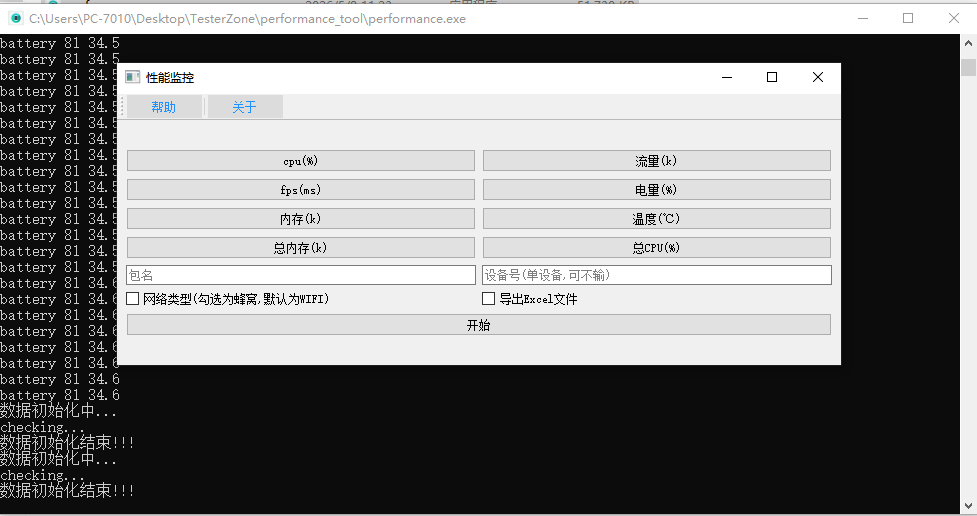Viewport: 977px width, 516px height.
Task: Minimize the performance.exe console window
Action: (863, 18)
